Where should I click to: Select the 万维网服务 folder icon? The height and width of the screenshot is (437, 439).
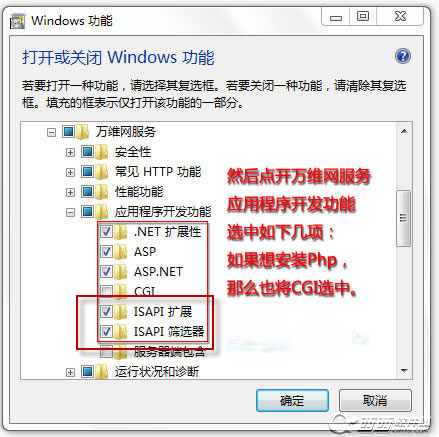pos(83,132)
